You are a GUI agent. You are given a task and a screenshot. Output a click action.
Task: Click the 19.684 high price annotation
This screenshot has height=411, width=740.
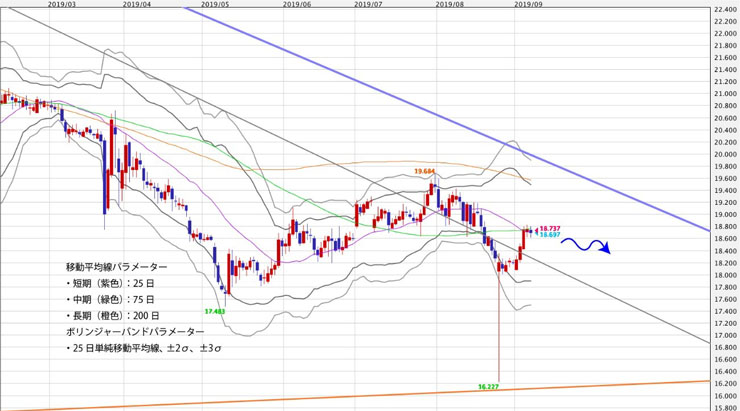point(424,172)
